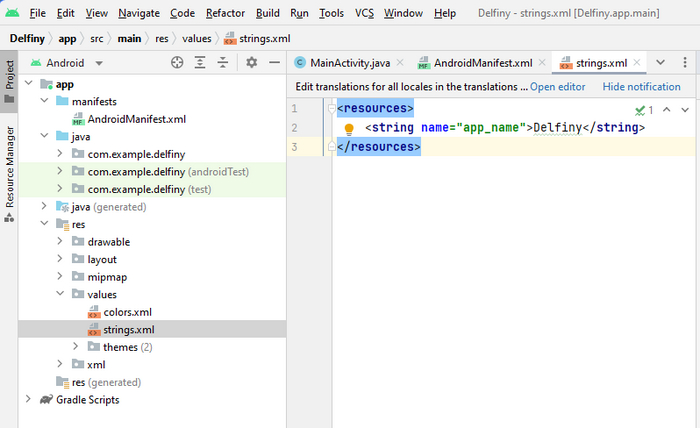
Task: Click the expand all icon in Project panel
Action: click(200, 62)
